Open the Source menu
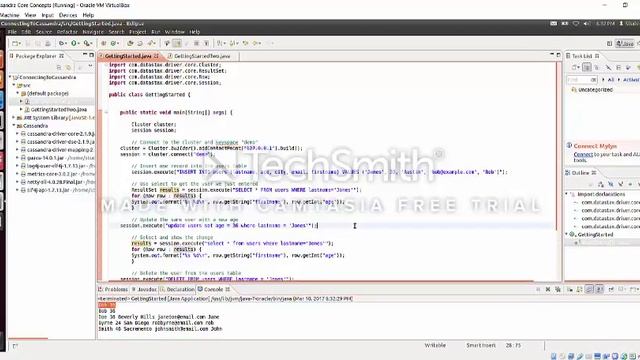 (x=44, y=32)
